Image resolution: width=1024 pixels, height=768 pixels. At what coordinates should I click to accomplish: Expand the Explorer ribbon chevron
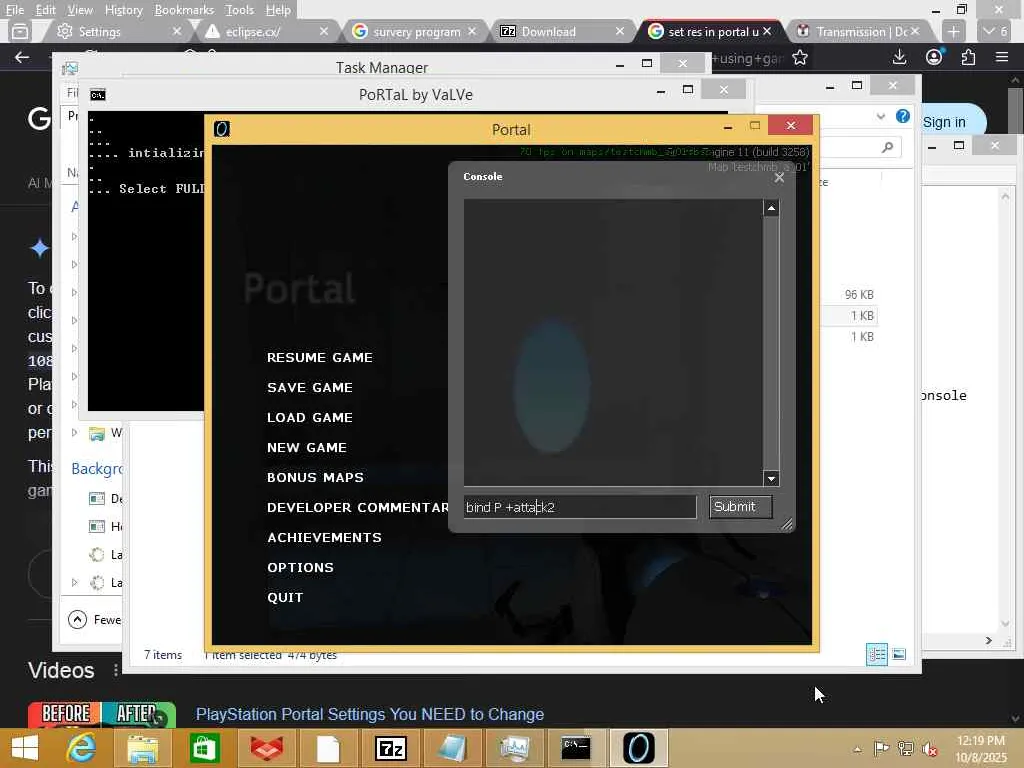pos(880,116)
